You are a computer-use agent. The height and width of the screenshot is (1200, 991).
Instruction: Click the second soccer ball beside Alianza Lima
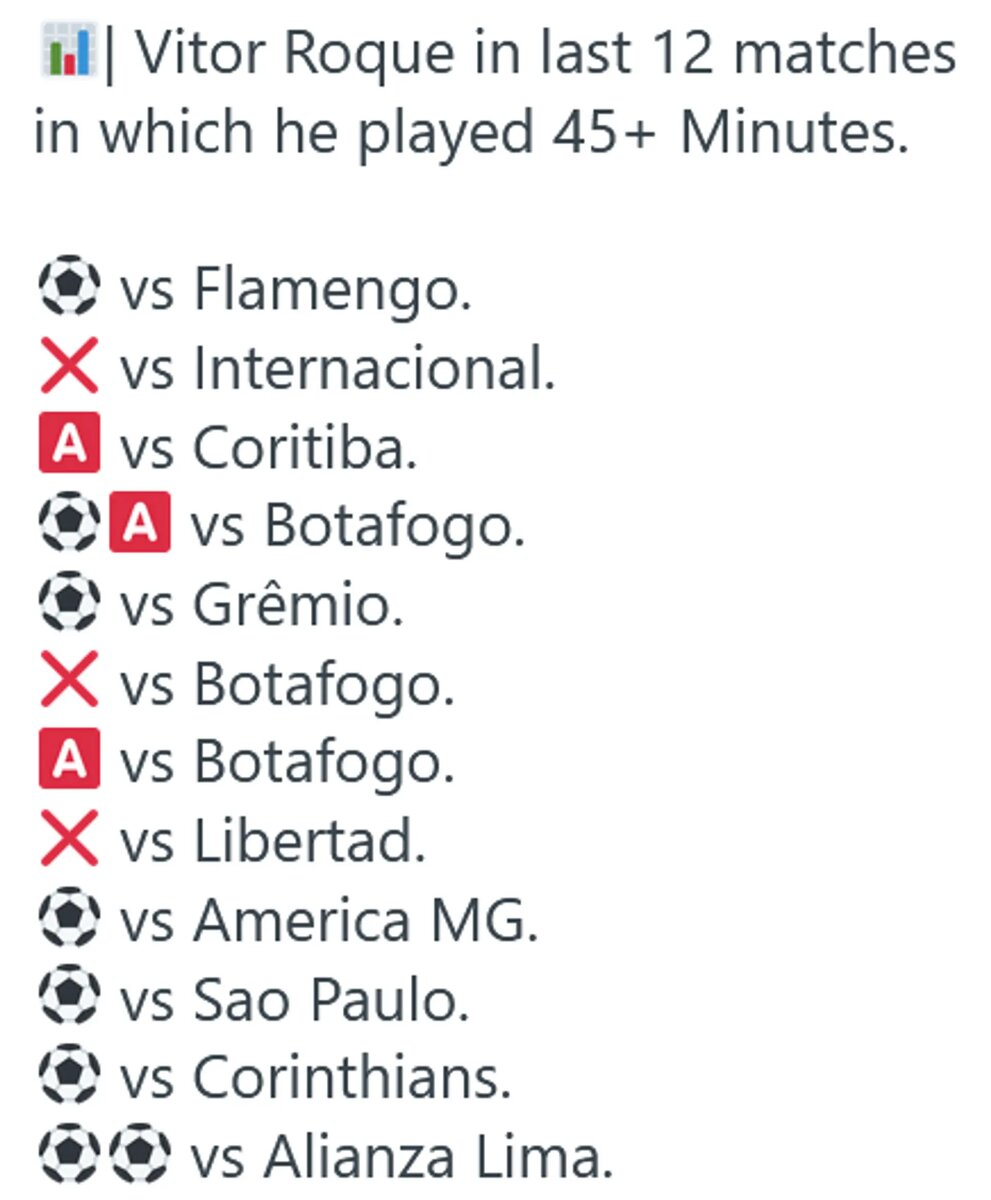coord(140,1156)
